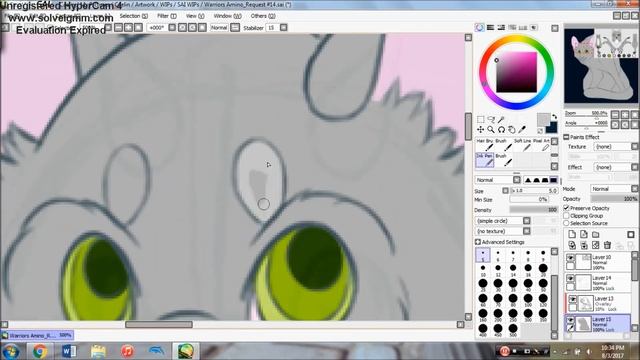
Task: Click zoom out button in navigator panel
Action: point(615,114)
